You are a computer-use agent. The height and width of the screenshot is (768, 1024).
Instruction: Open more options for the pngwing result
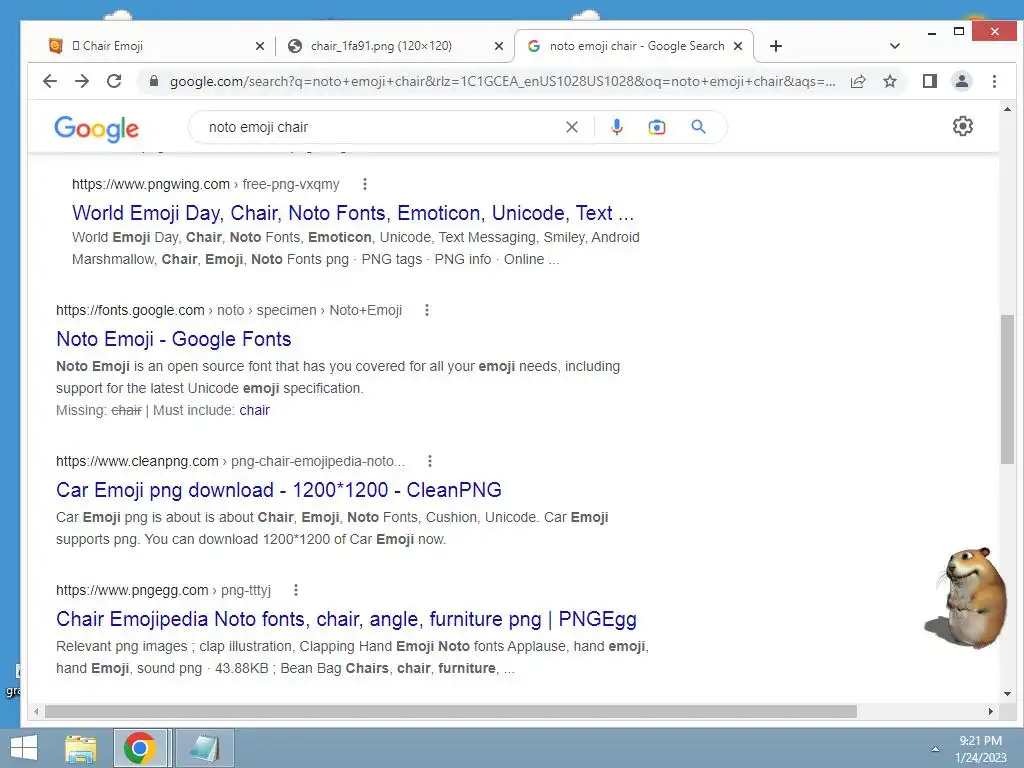click(x=365, y=184)
